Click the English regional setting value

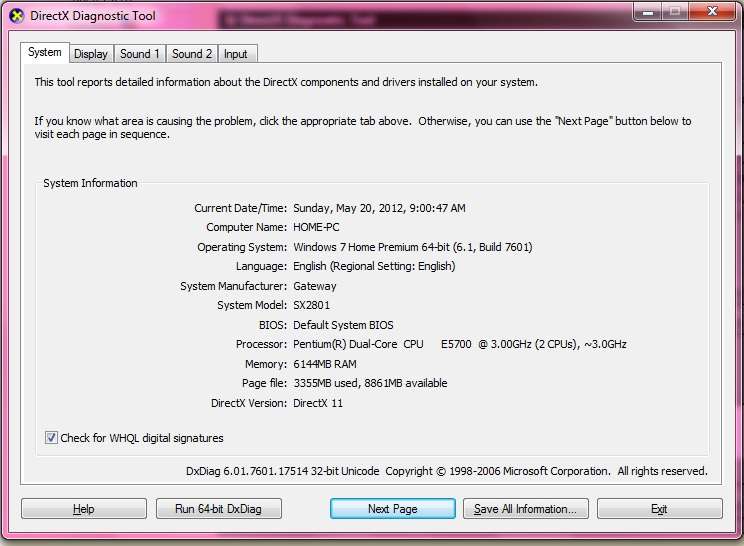click(x=374, y=266)
